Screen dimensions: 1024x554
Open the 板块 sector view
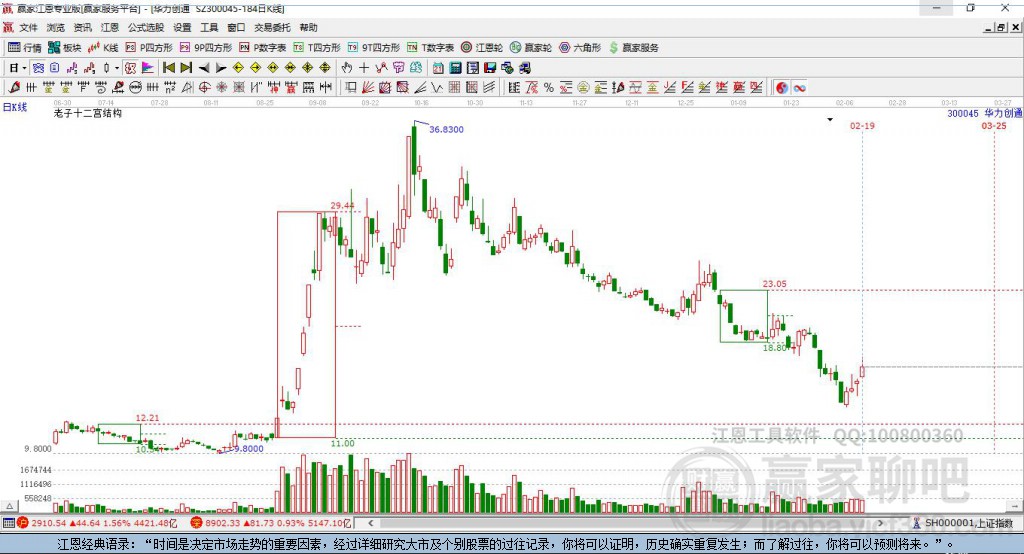click(65, 48)
